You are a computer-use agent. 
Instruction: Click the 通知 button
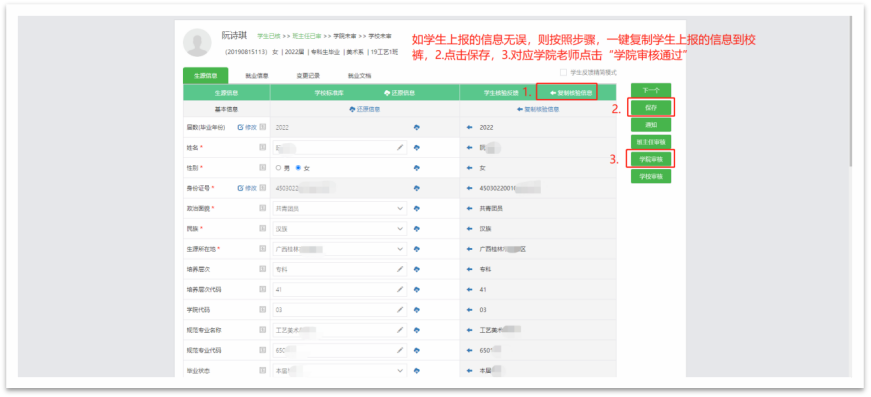pyautogui.click(x=651, y=124)
